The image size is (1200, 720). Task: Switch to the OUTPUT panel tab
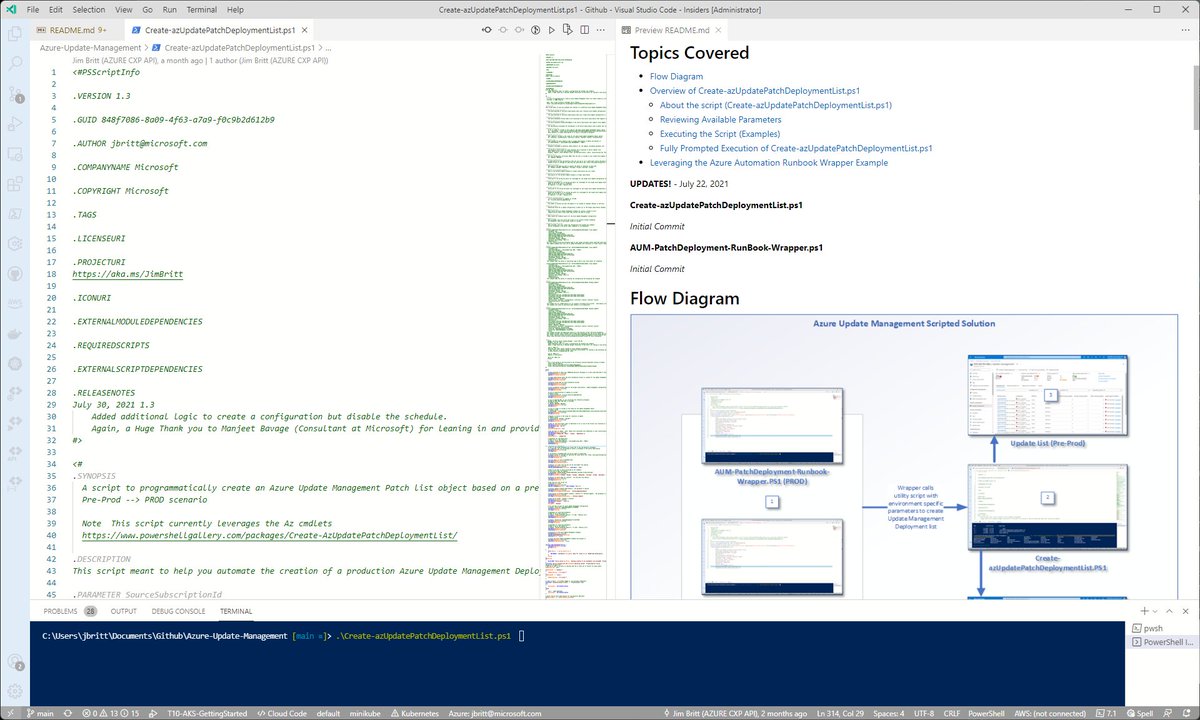123,611
